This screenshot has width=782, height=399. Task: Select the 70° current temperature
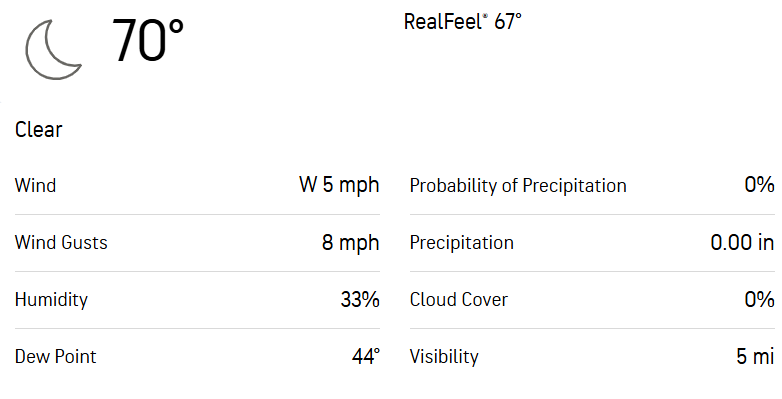coord(148,40)
